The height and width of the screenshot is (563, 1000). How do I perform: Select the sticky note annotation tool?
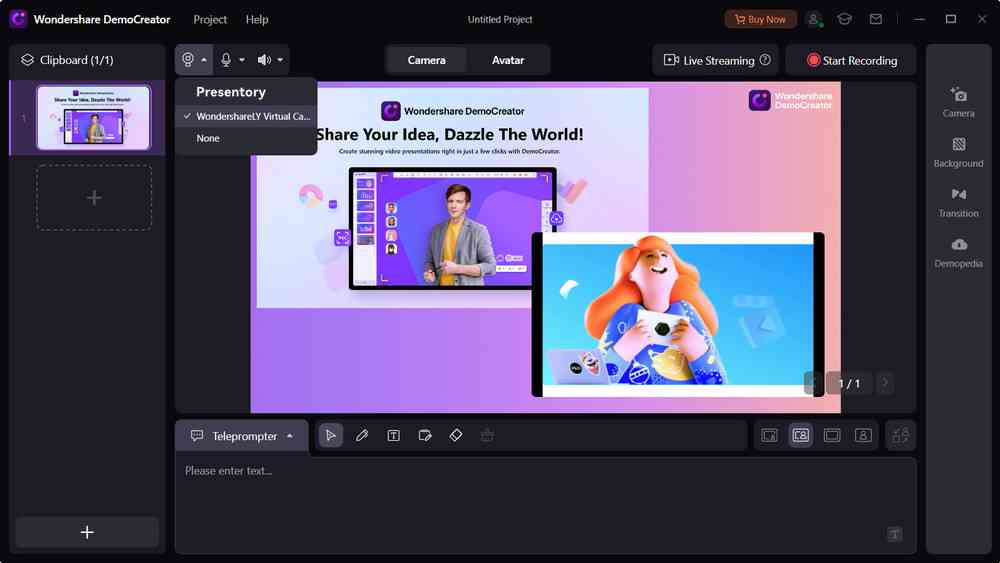pos(425,435)
